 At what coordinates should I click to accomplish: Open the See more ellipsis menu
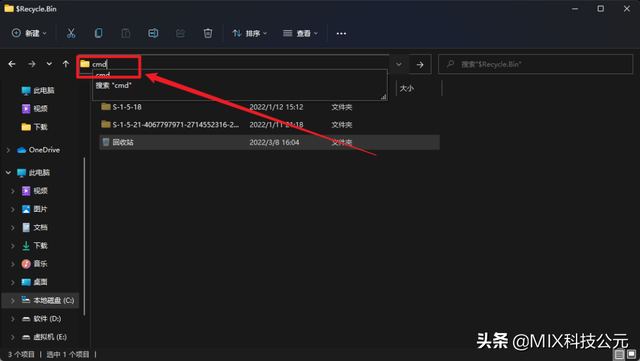pos(341,33)
